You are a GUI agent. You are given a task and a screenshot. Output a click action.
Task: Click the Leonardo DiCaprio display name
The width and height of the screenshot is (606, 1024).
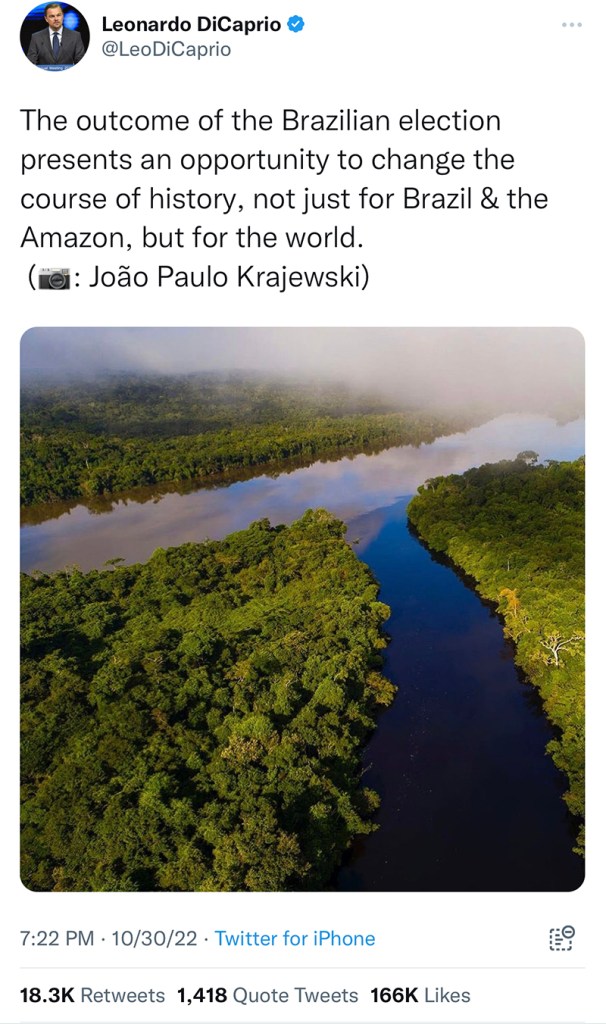click(191, 25)
